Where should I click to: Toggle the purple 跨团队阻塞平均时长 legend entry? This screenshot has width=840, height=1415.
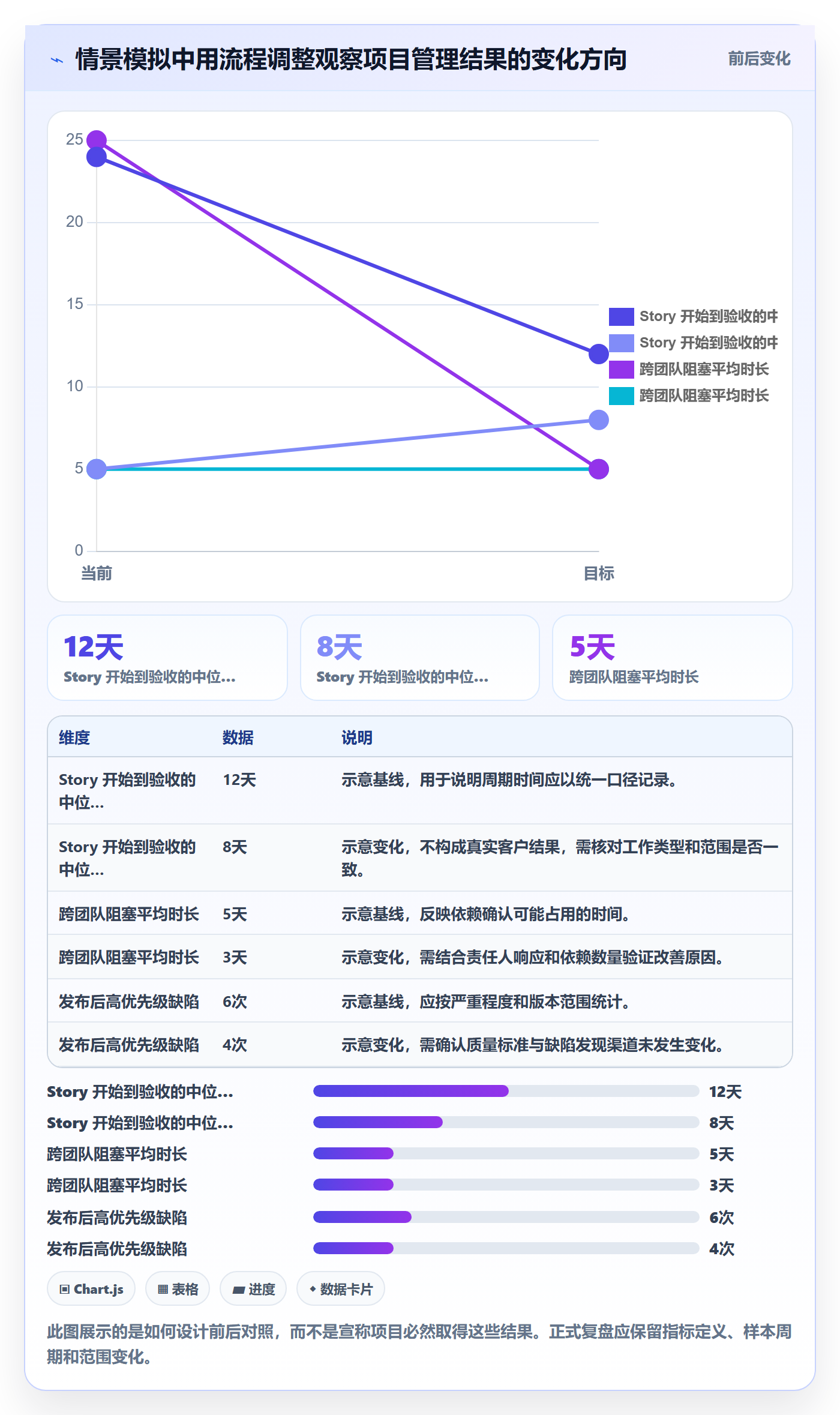click(689, 369)
